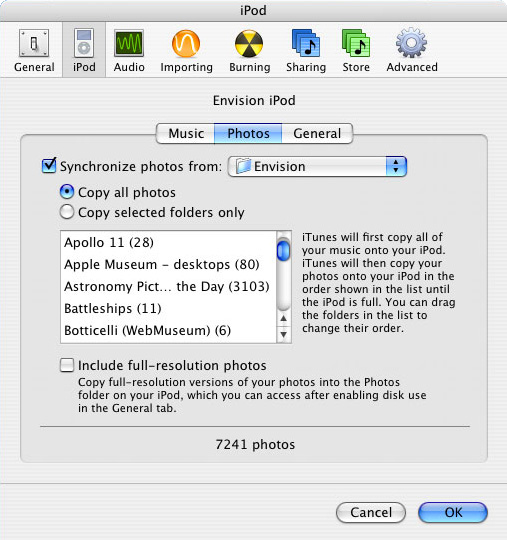
Task: Select Copy selected folders only option
Action: tap(67, 212)
